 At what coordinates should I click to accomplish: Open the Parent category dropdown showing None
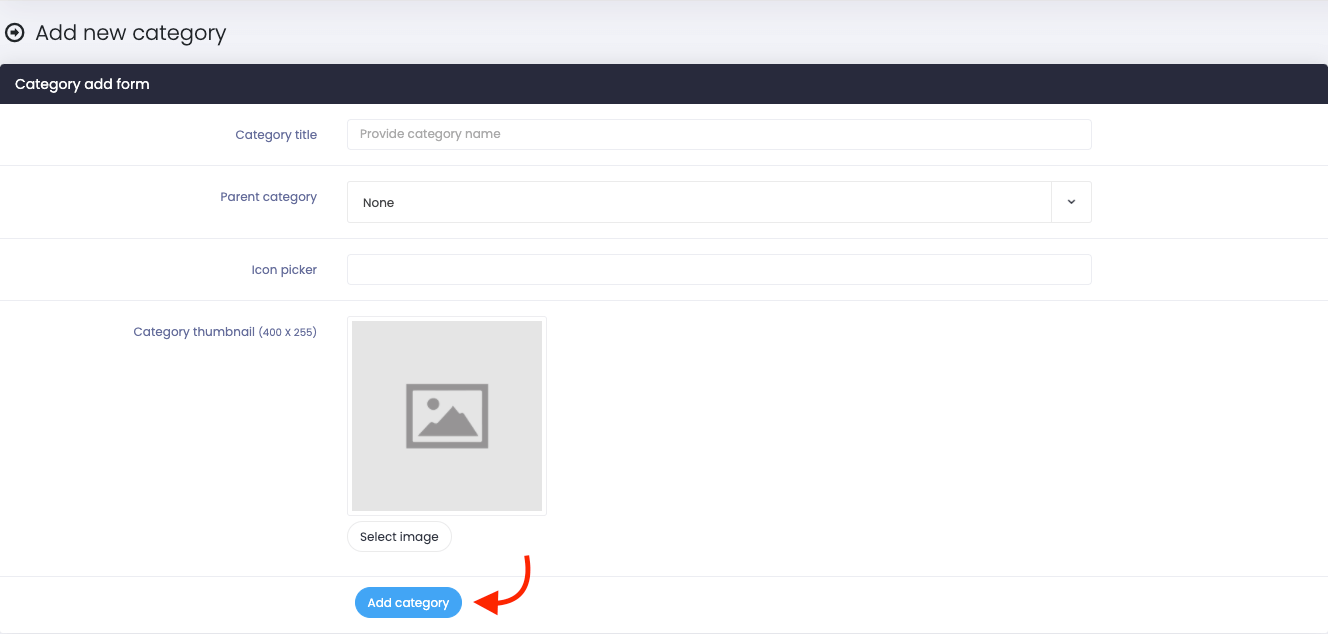pos(719,202)
